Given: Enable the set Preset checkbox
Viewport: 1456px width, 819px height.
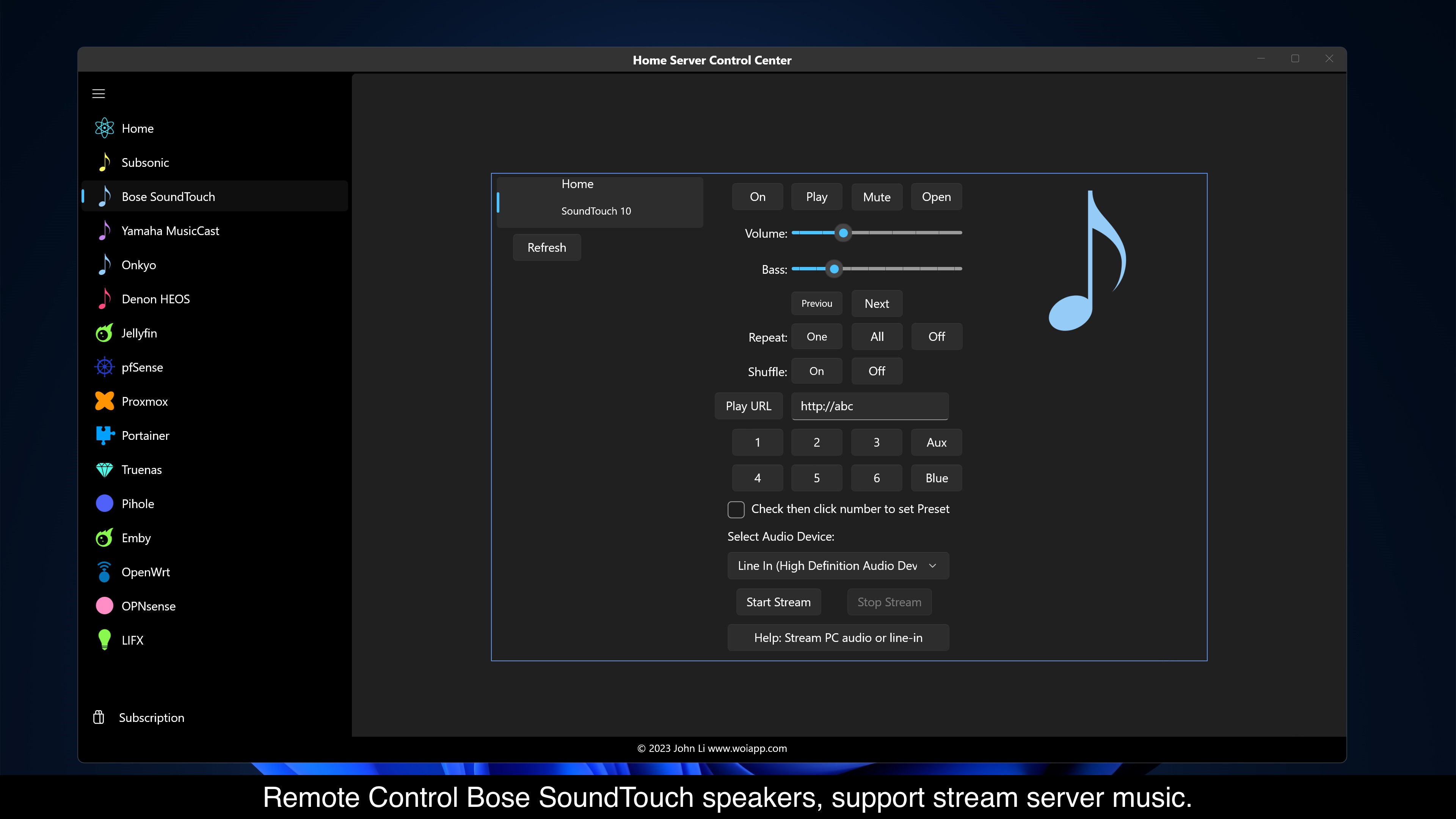Looking at the screenshot, I should pos(735,509).
